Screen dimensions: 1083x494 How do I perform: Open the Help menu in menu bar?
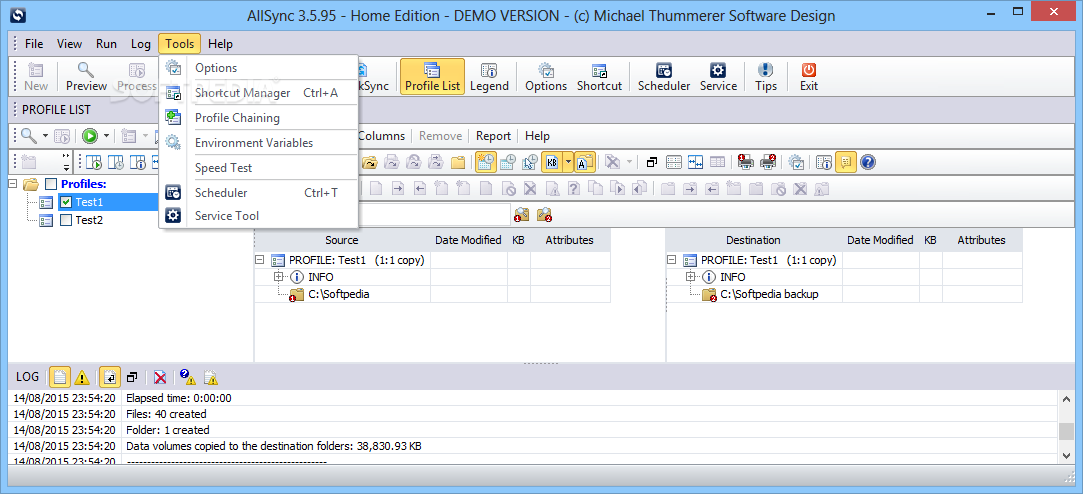pyautogui.click(x=220, y=44)
